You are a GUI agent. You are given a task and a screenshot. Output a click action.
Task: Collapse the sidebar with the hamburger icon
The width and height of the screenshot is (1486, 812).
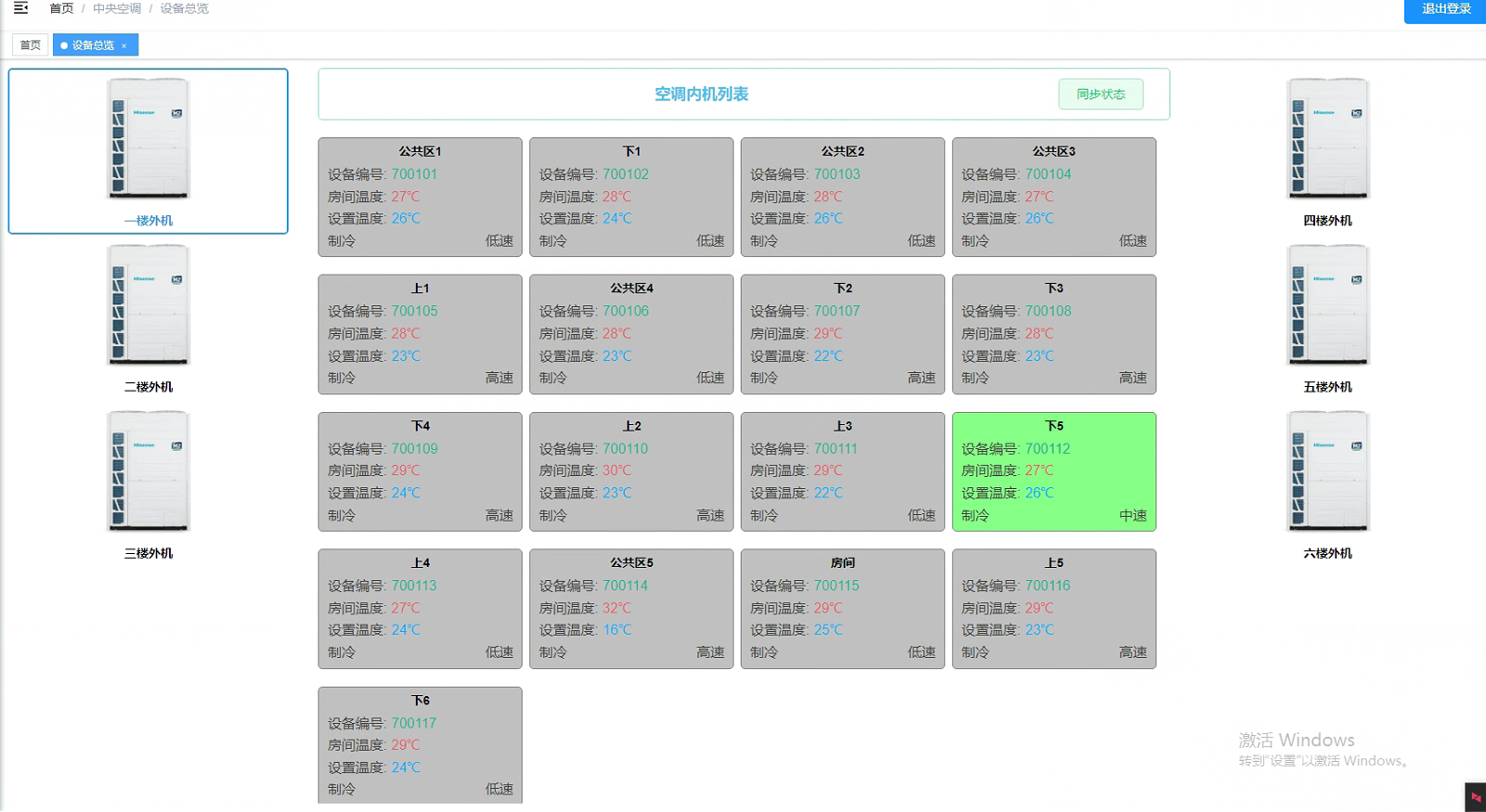pos(20,8)
